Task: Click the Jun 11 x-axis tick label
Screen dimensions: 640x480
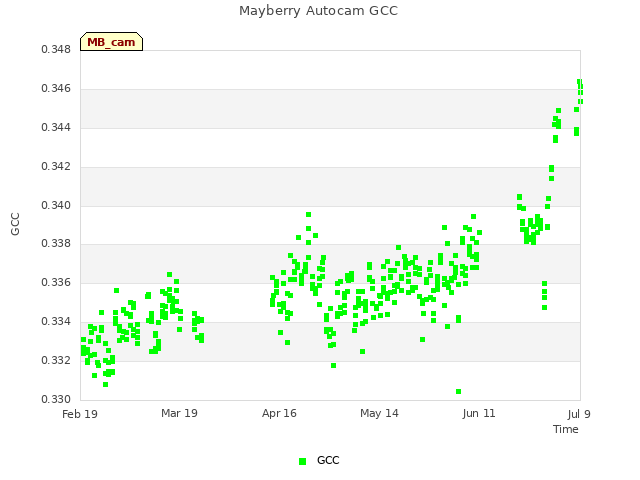Action: (x=479, y=413)
